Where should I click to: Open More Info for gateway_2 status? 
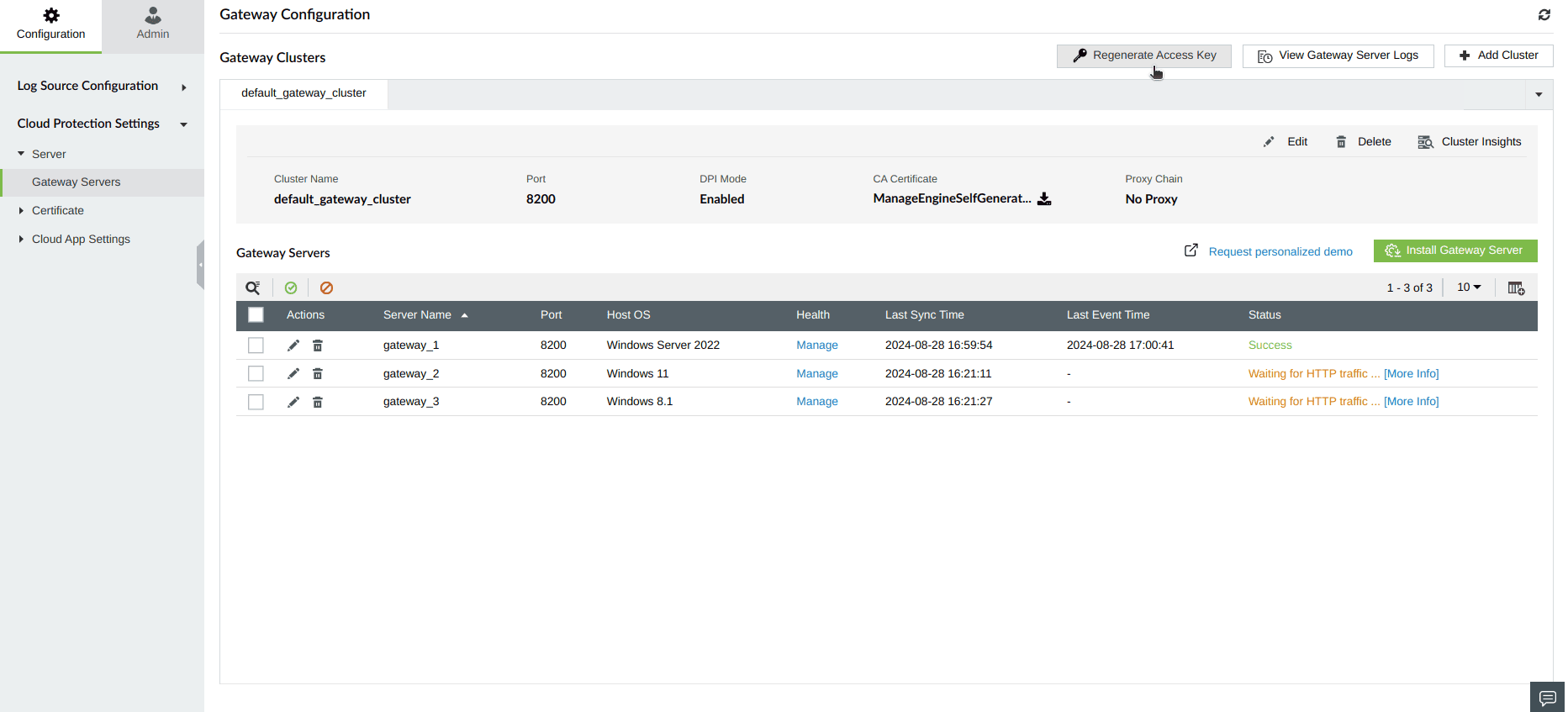1412,374
